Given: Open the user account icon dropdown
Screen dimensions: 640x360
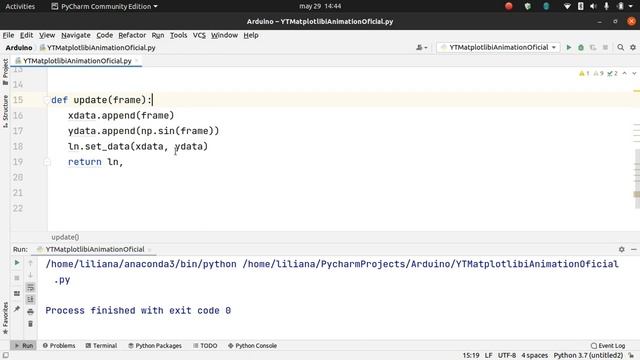Looking at the screenshot, I should pyautogui.click(x=422, y=47).
